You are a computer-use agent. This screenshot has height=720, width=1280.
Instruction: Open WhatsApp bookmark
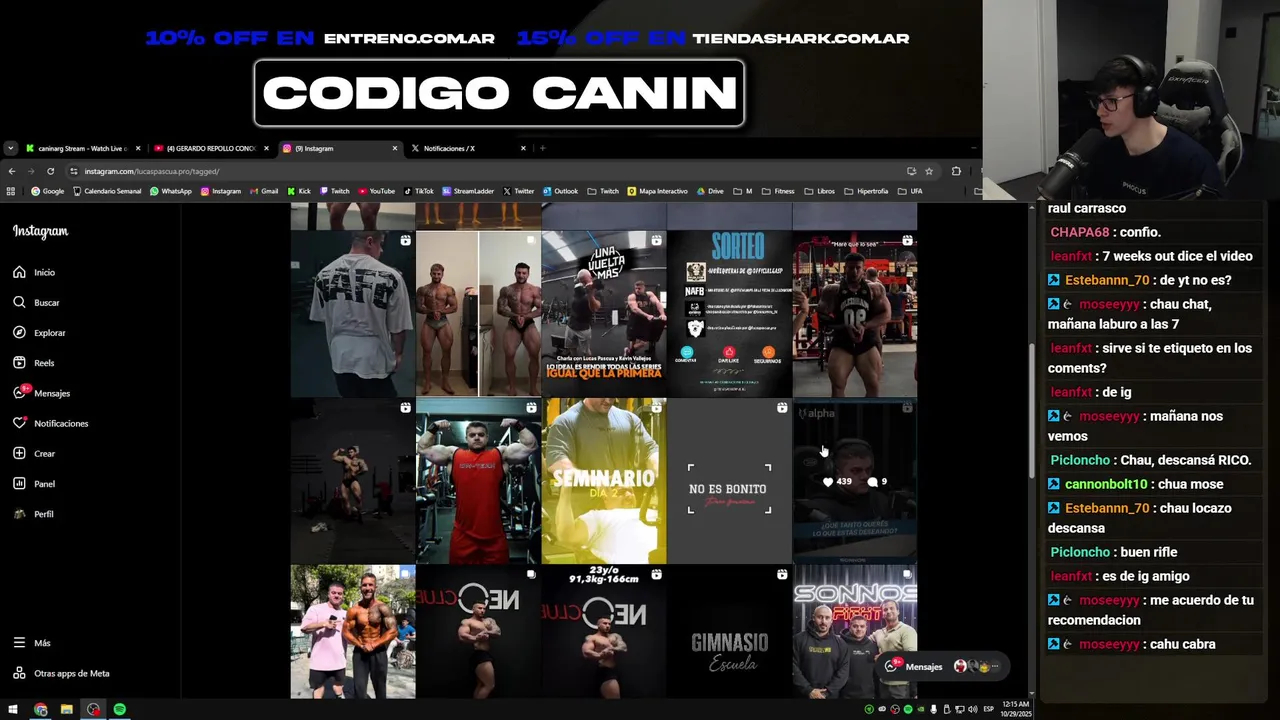(171, 191)
